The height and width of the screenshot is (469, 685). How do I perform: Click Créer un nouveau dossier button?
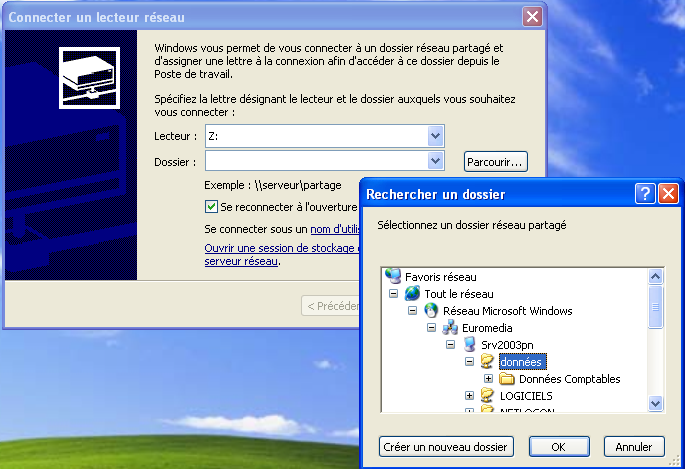446,447
